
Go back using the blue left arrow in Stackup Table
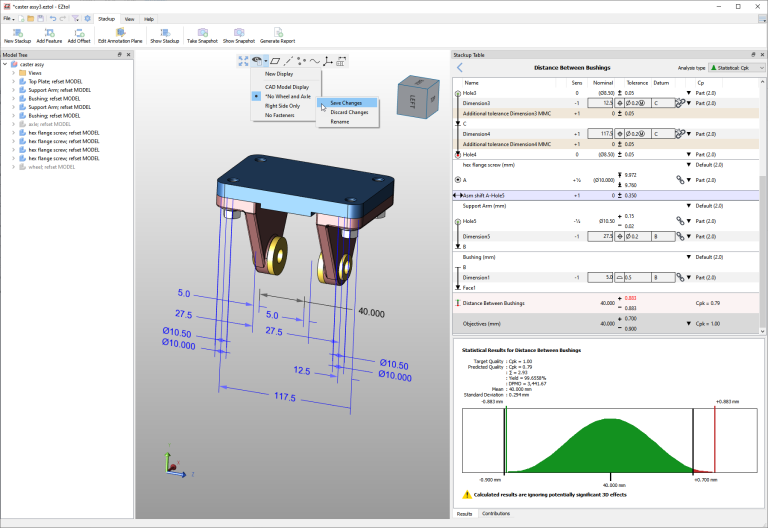click(x=459, y=68)
